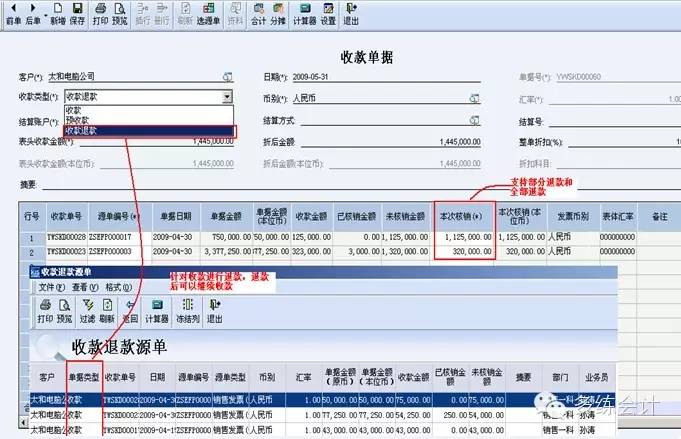The height and width of the screenshot is (439, 681).
Task: Save the receipt with 保存
Action: pos(77,14)
